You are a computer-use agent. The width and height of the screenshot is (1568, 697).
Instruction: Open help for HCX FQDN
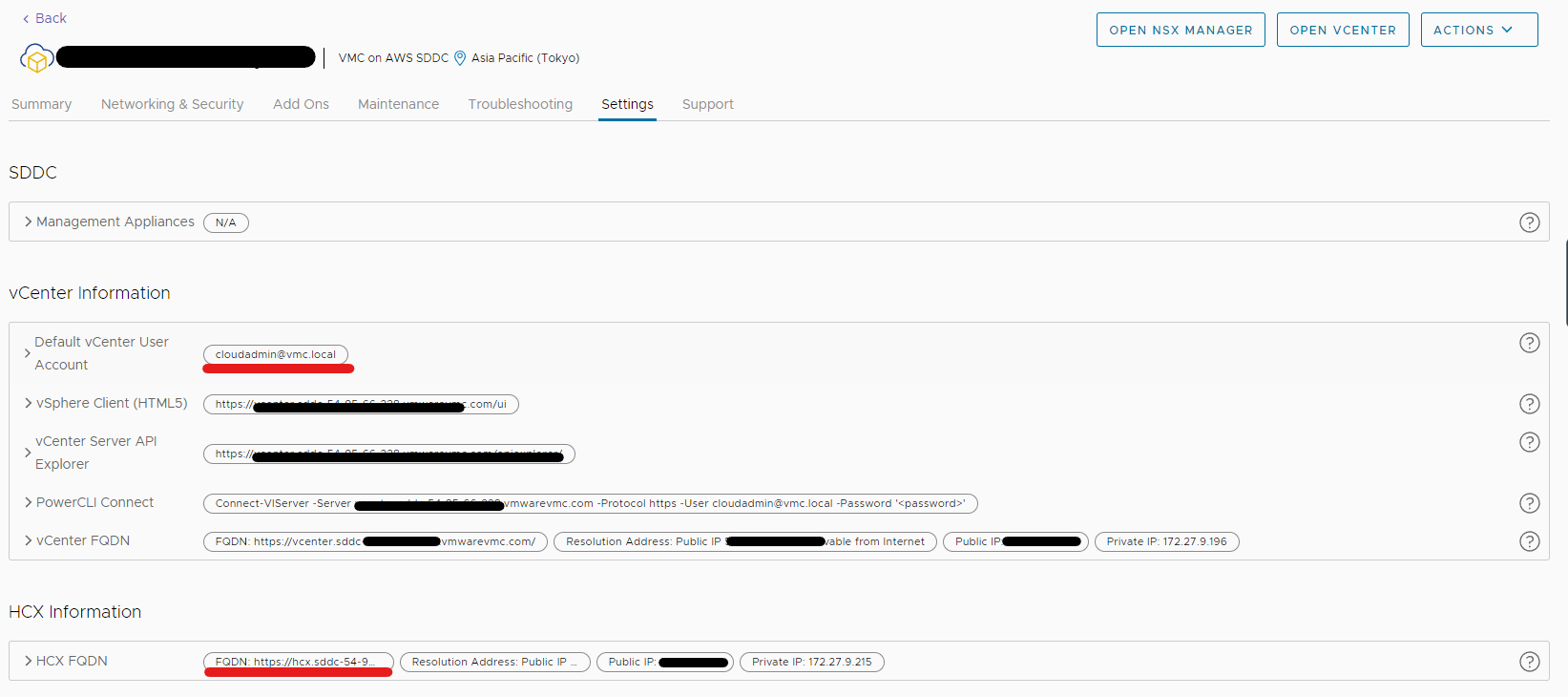(x=1529, y=662)
